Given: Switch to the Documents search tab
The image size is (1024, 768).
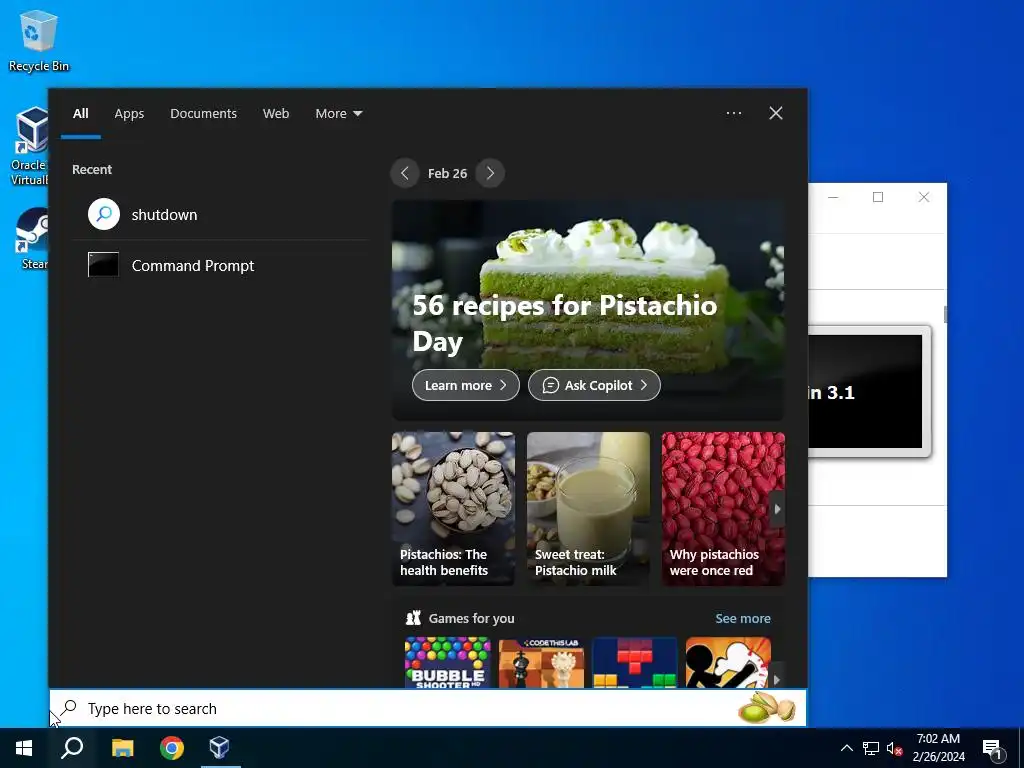Looking at the screenshot, I should coord(204,114).
